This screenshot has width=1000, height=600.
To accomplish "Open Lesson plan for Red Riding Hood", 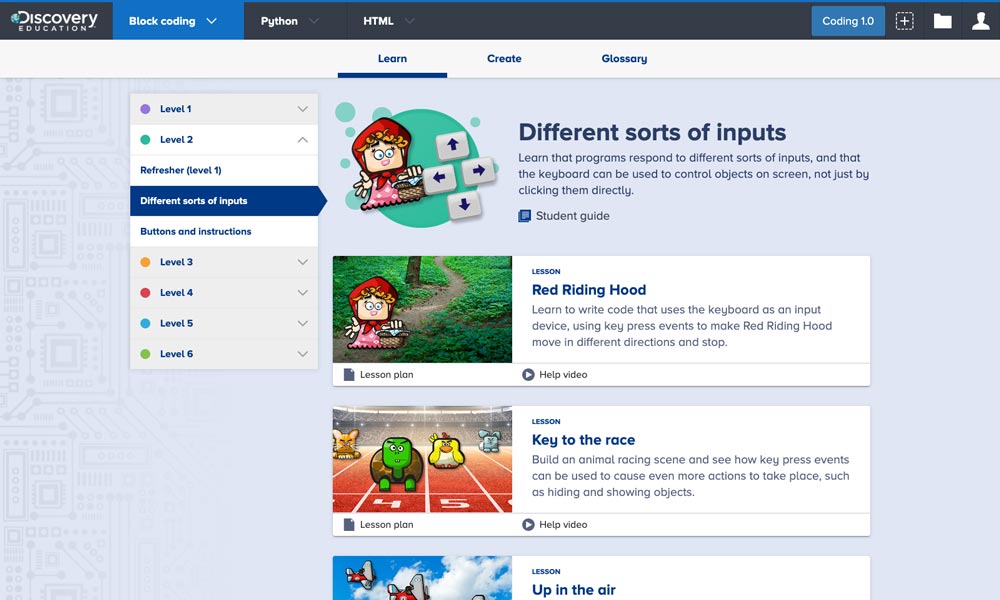I will click(x=386, y=374).
